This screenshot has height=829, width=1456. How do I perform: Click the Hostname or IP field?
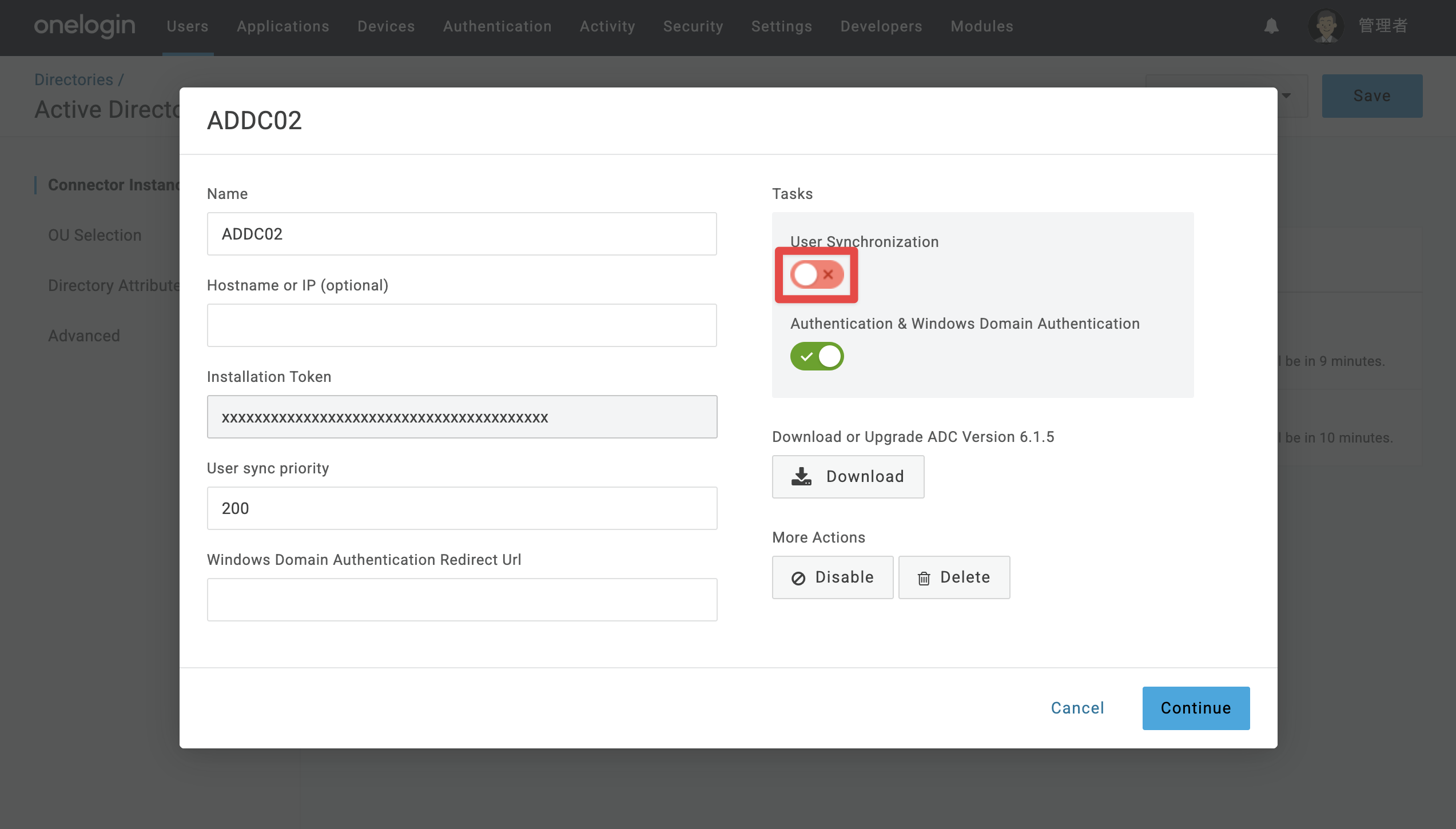point(462,325)
